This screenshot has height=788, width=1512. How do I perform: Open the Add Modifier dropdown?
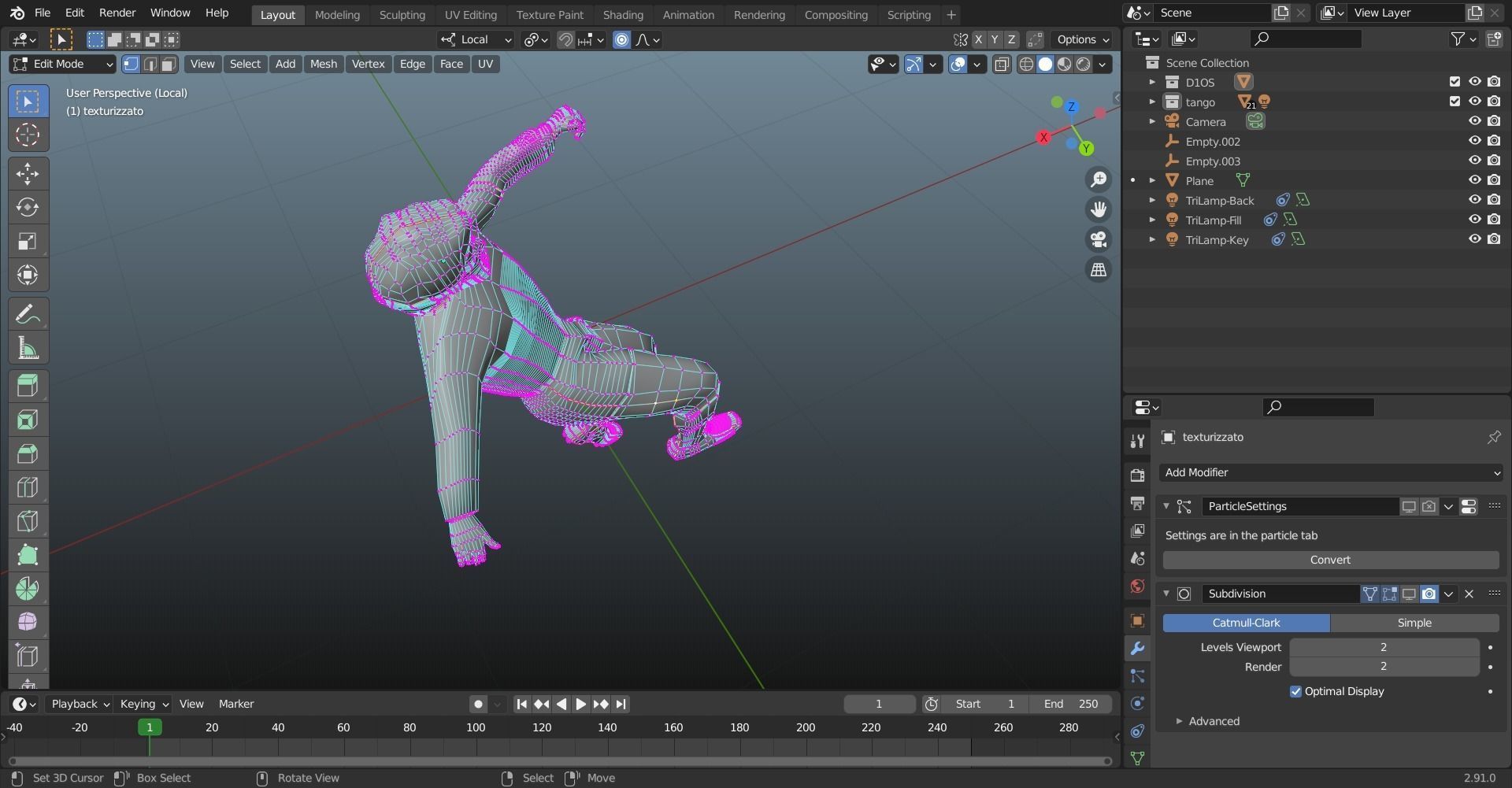1331,472
